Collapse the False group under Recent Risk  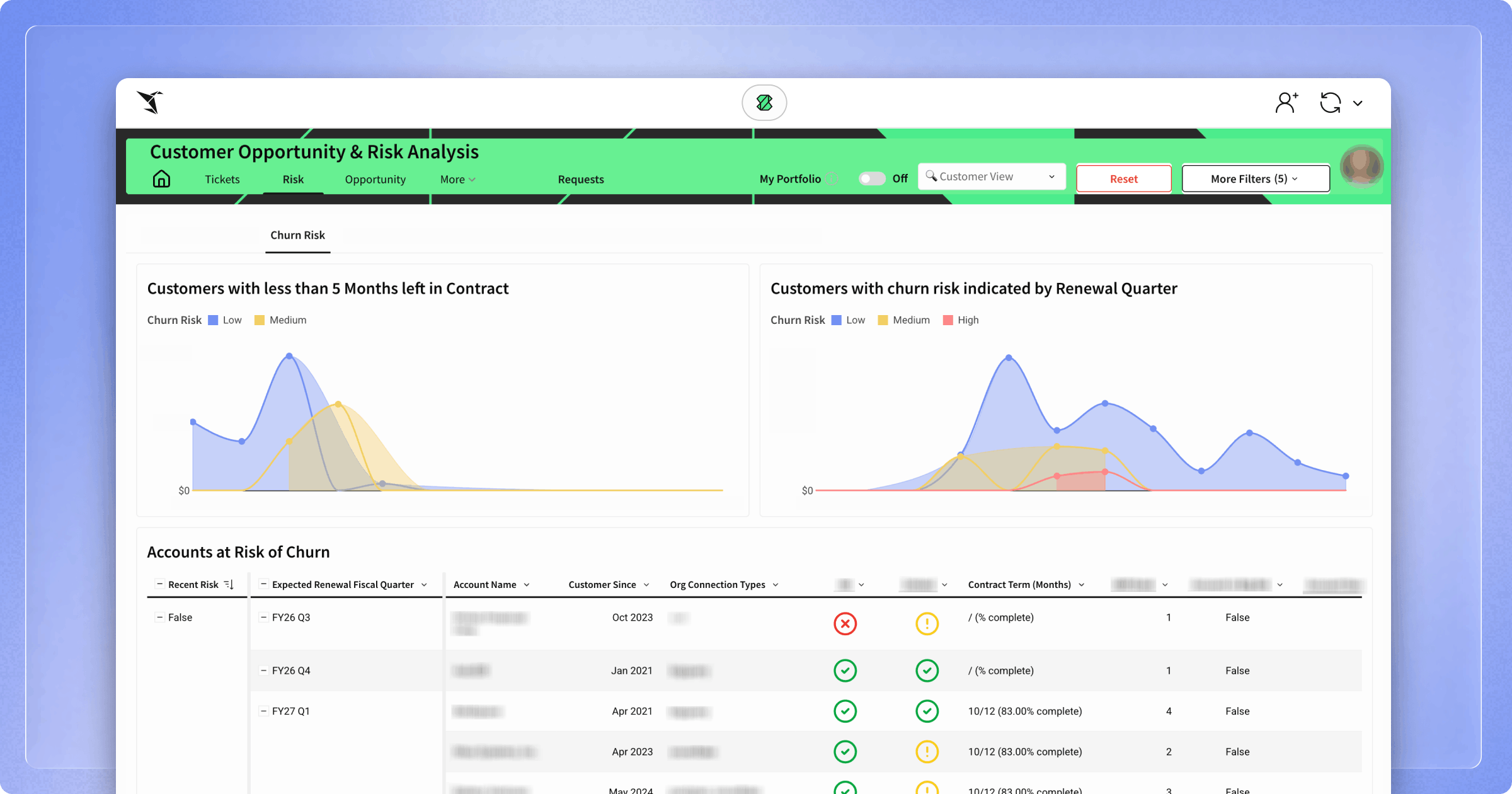point(159,617)
